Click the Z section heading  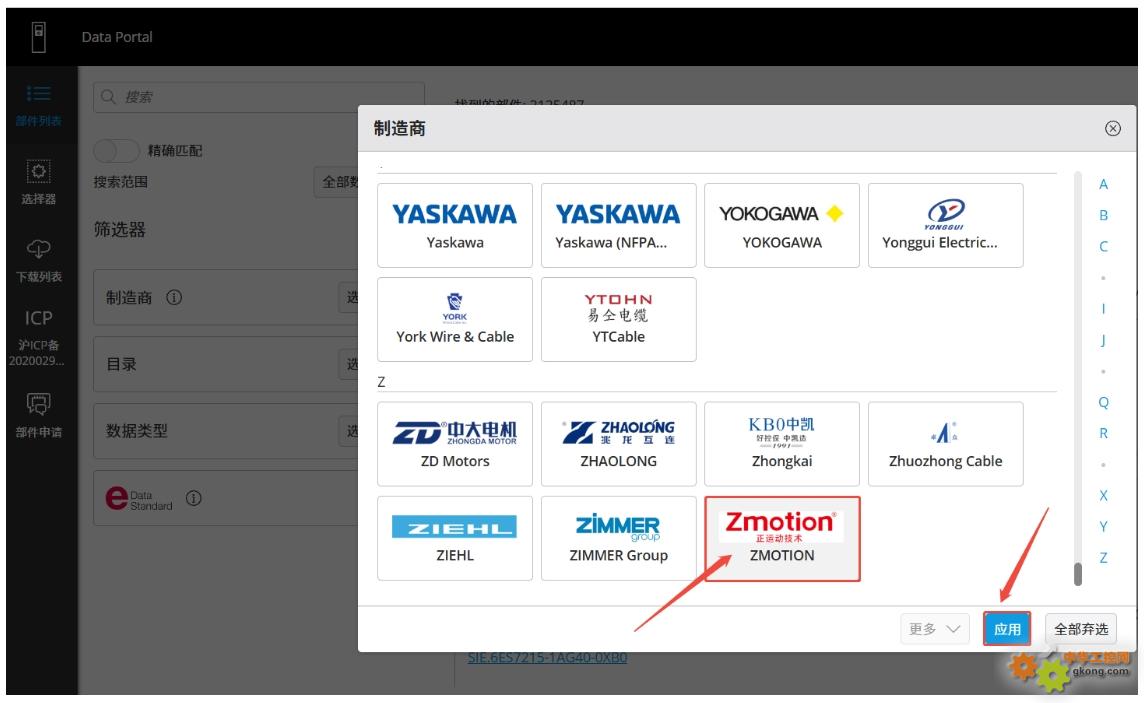(381, 382)
